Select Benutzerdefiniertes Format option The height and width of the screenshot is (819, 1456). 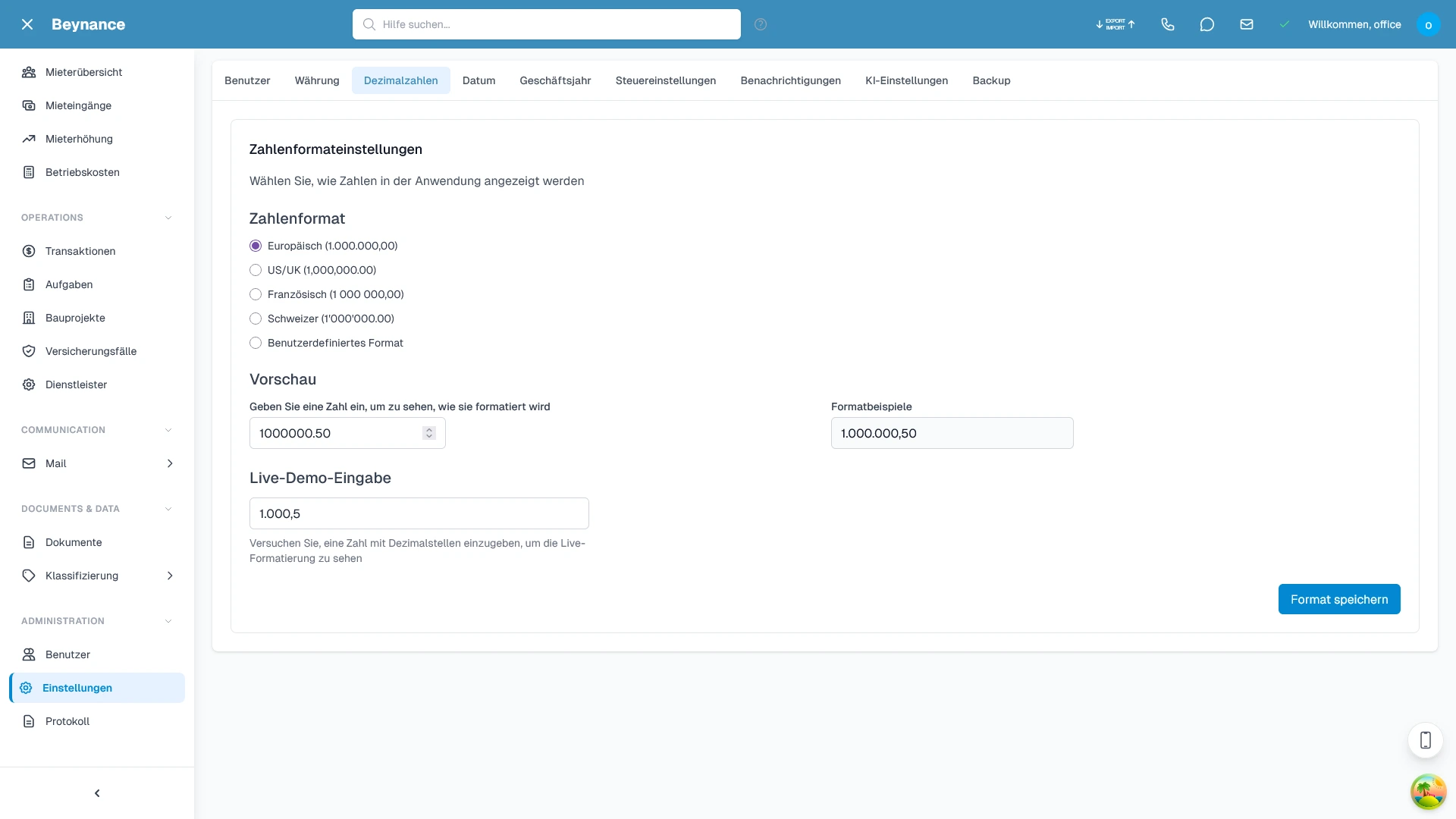[256, 343]
